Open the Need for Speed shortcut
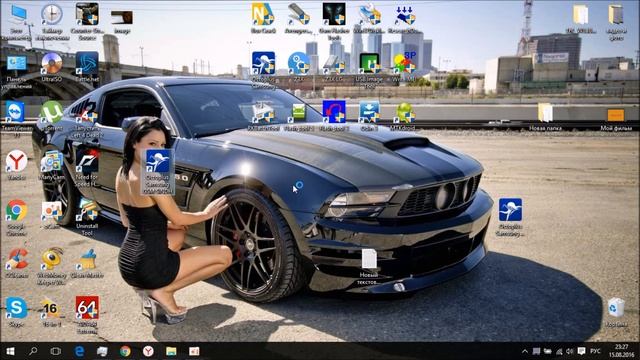Screen dimensions: 640x360 coord(87,161)
